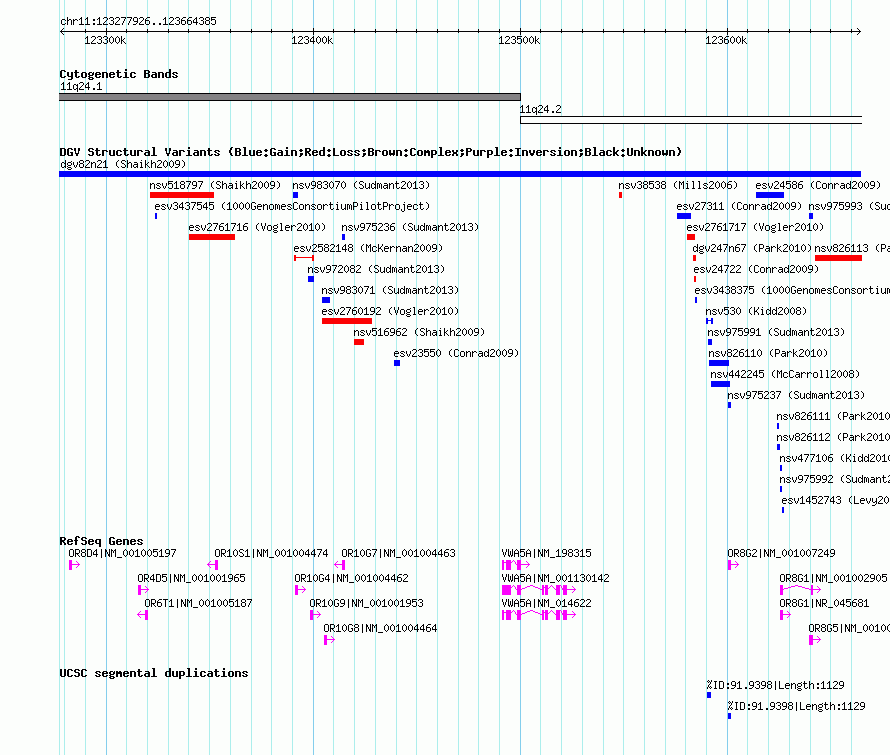Open the nsv975237 (Sudmant2013) label
Viewport: 890px width, 755px height.
(796, 395)
